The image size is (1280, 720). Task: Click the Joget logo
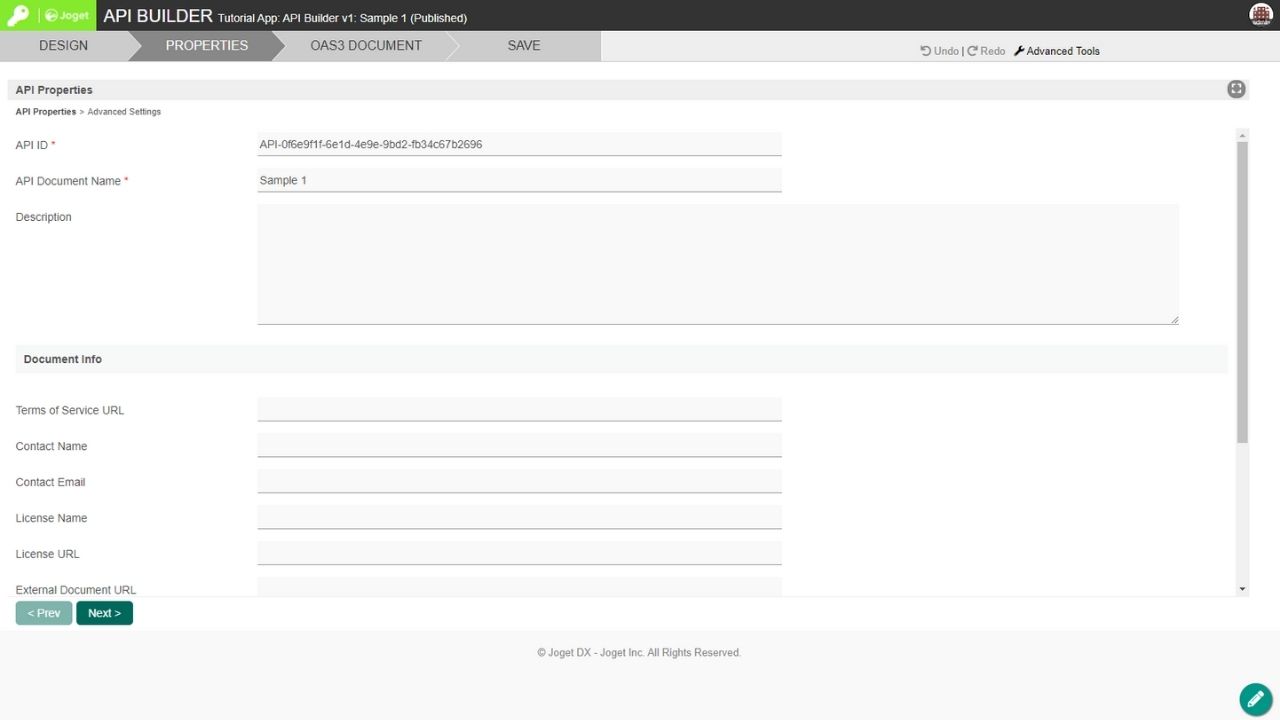[x=67, y=16]
